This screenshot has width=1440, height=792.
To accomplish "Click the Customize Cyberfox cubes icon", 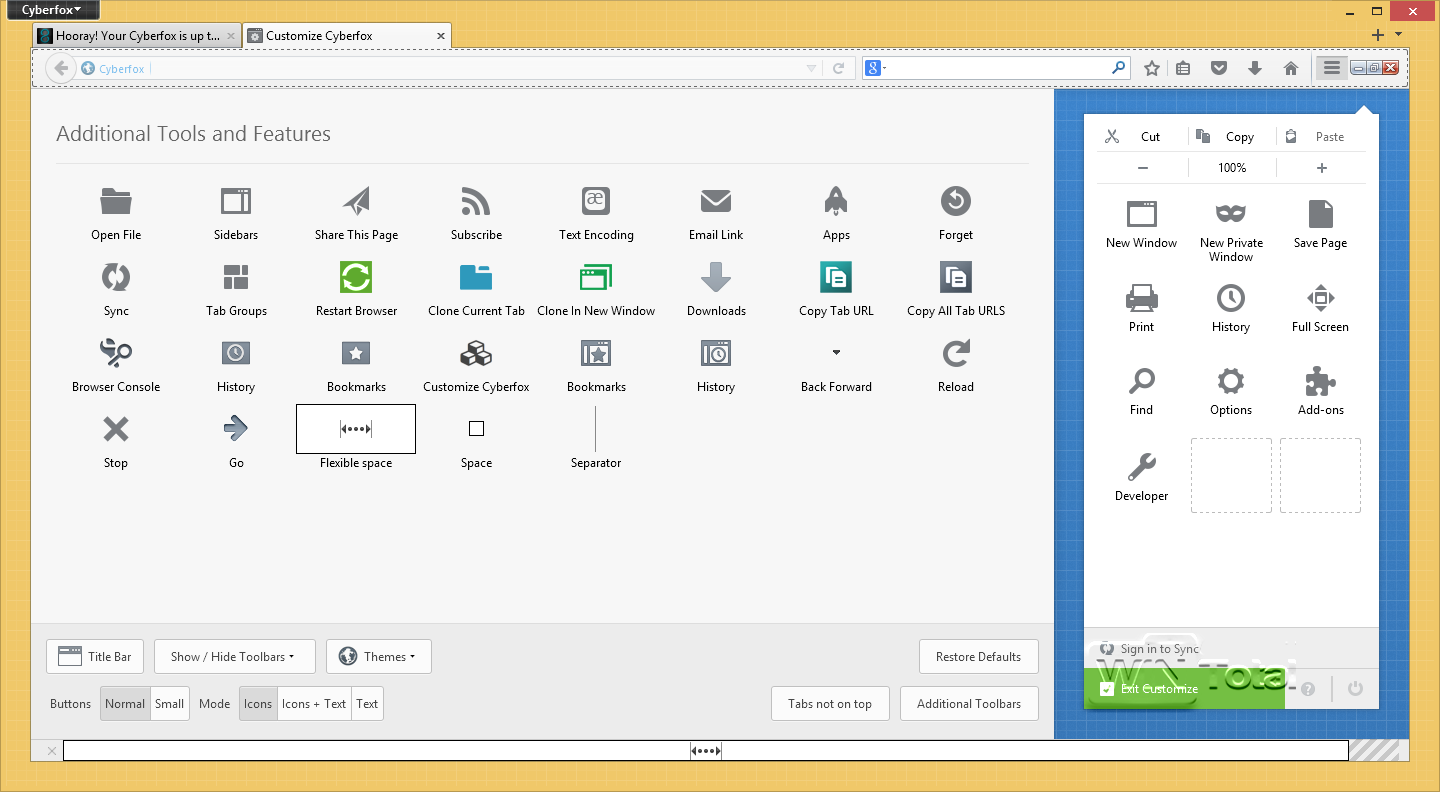I will click(476, 353).
